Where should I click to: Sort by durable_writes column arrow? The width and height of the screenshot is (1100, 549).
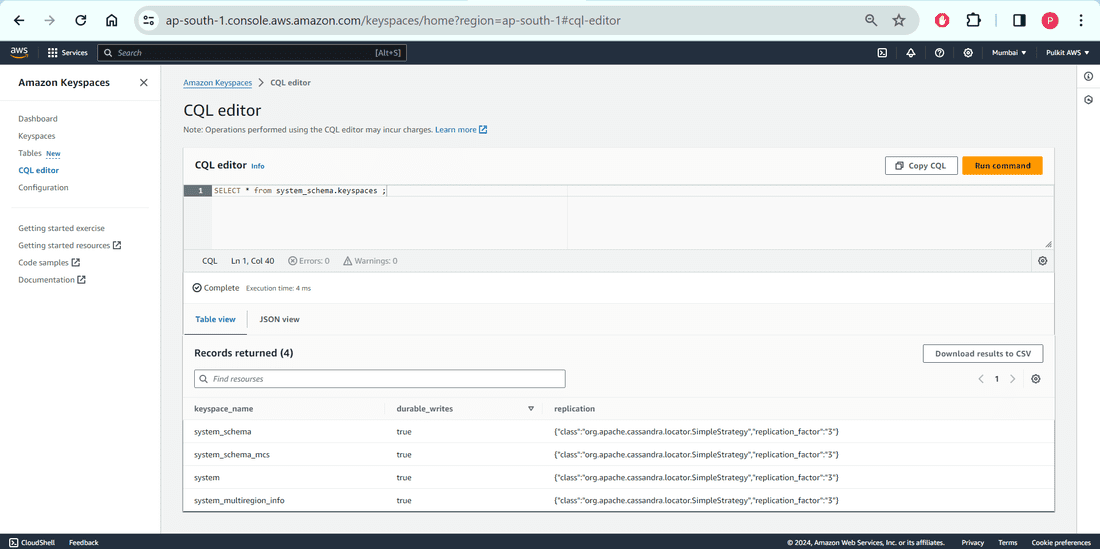(531, 409)
